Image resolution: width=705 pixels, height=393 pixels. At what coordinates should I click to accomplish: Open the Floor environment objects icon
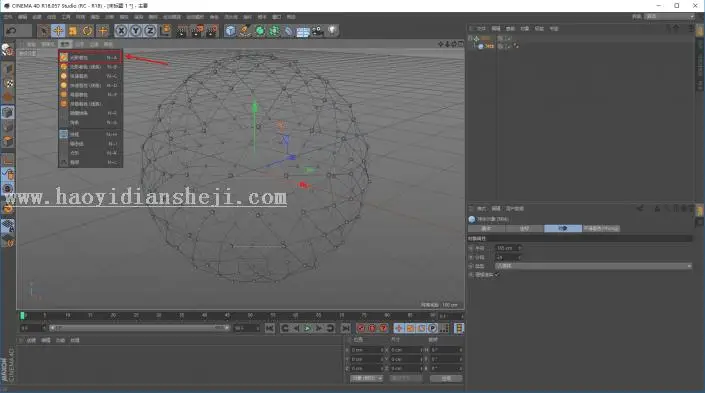coord(303,31)
